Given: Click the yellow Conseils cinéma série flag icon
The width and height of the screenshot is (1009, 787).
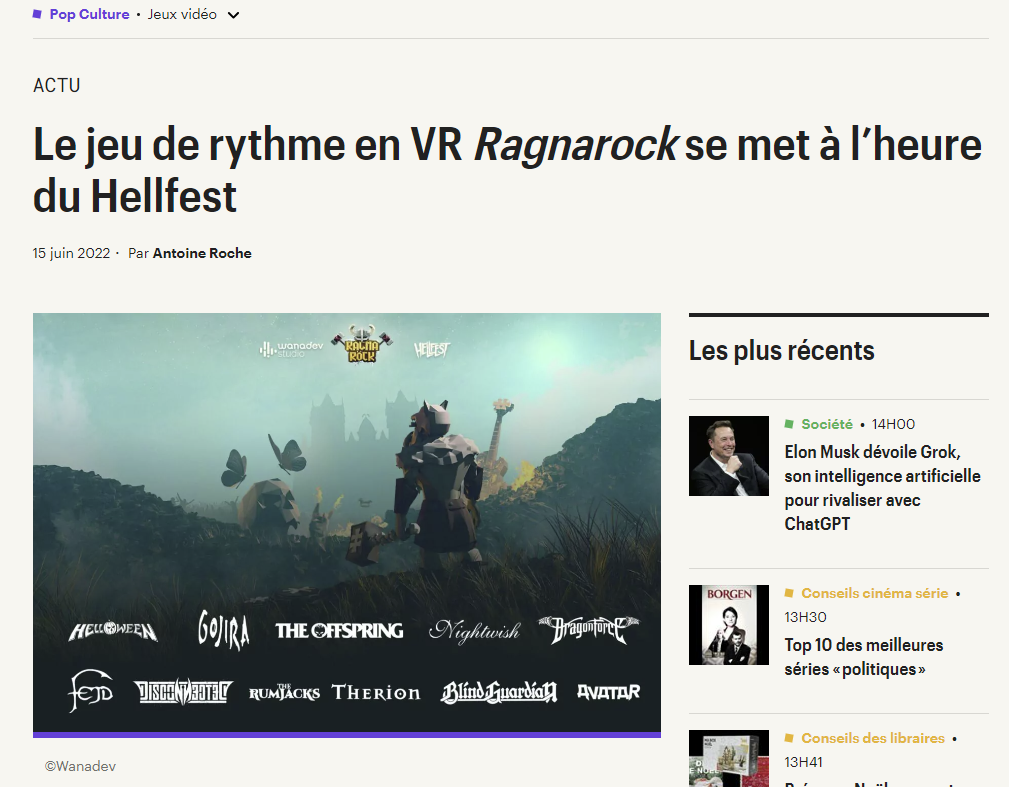Looking at the screenshot, I should 789,593.
